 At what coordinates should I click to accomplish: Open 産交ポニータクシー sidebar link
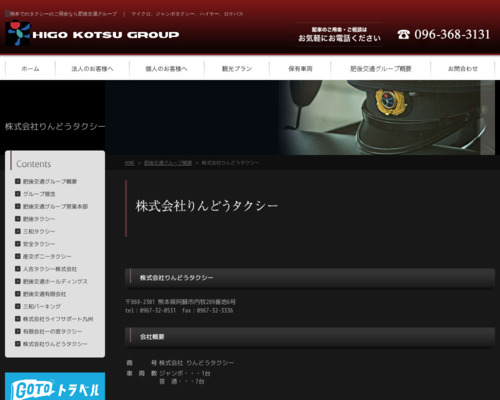pyautogui.click(x=47, y=256)
